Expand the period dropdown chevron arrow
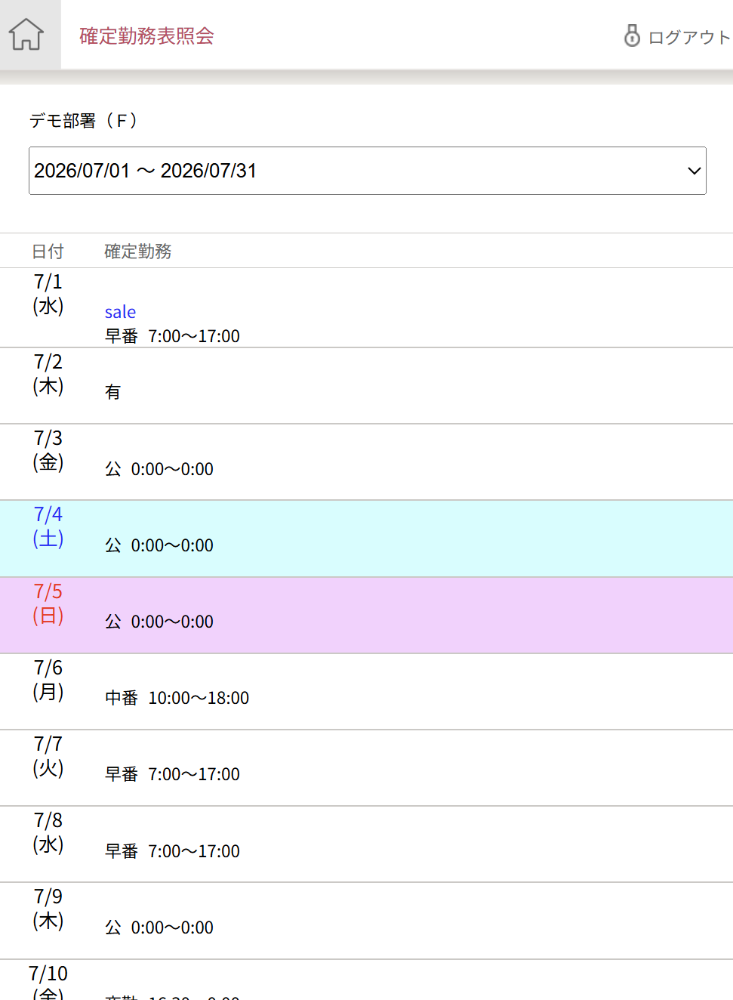Image resolution: width=733 pixels, height=1000 pixels. point(694,171)
